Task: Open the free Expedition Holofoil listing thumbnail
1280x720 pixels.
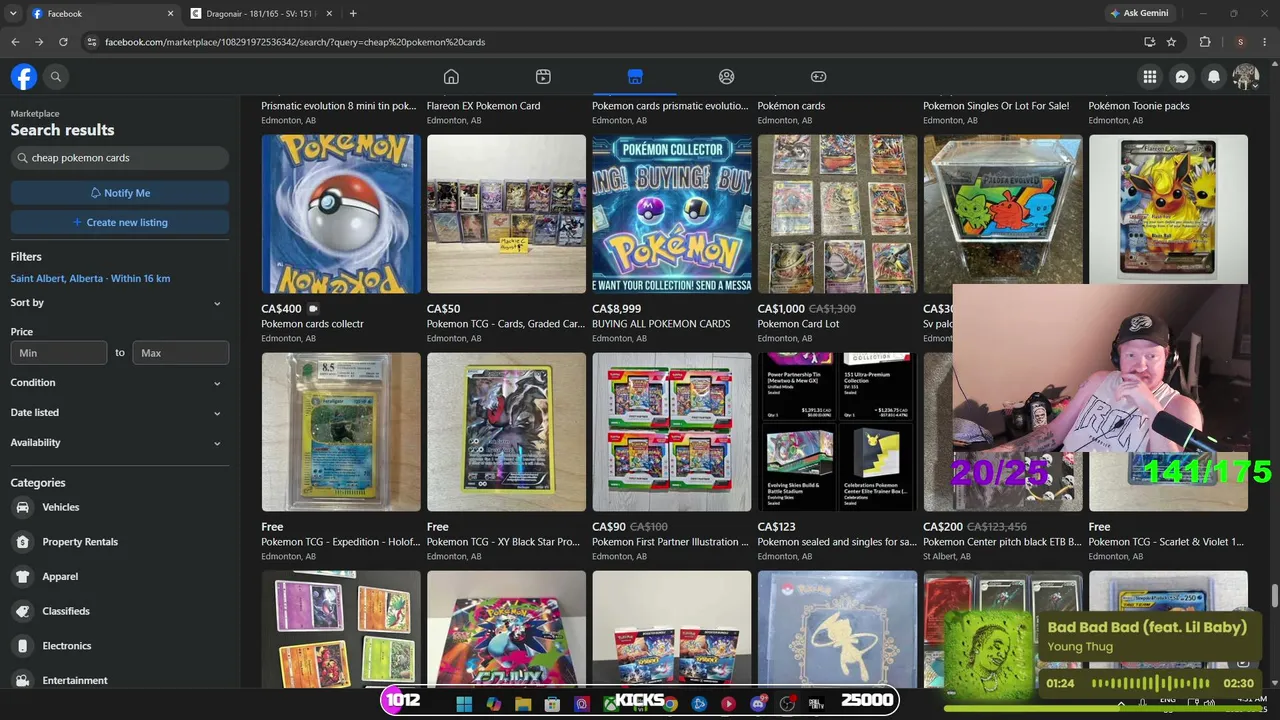Action: tap(341, 432)
